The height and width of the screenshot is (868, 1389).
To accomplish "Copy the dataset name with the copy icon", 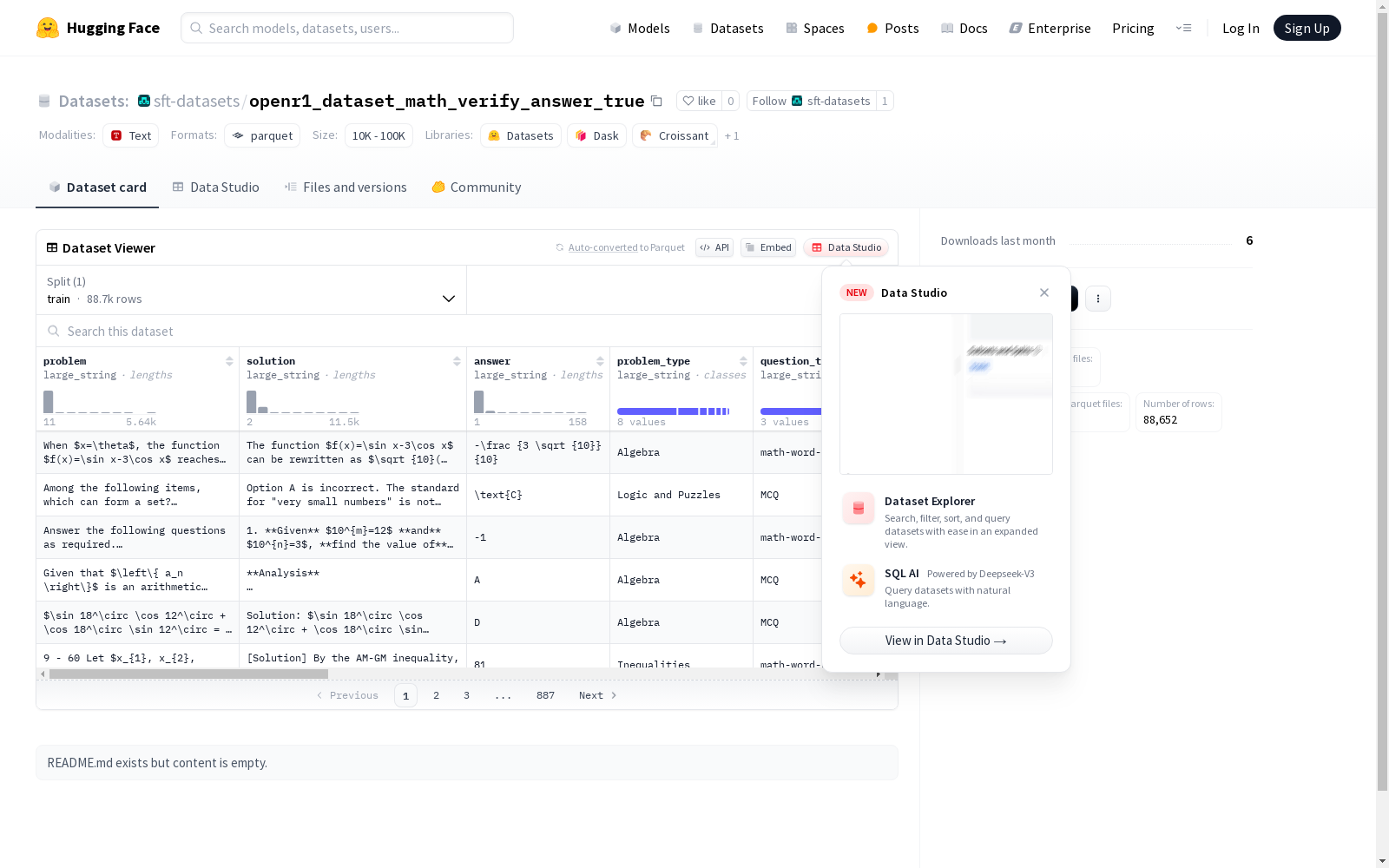I will (x=657, y=101).
